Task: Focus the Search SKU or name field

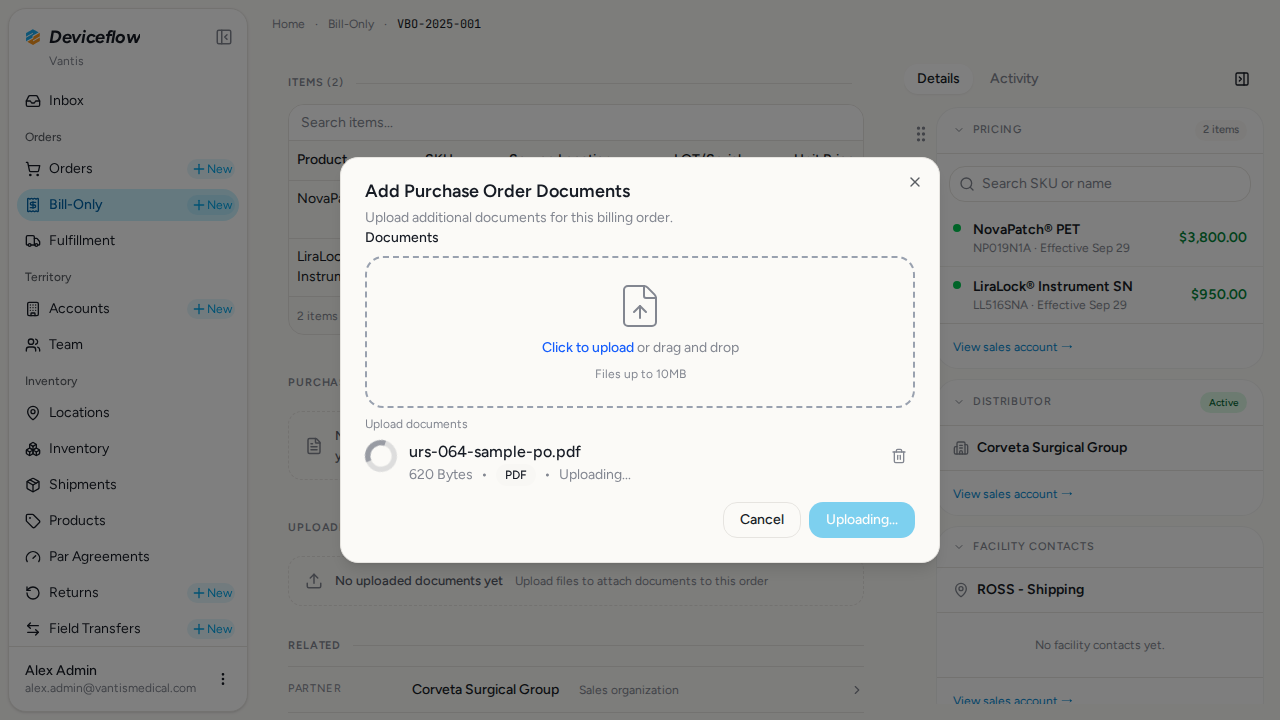Action: click(x=1100, y=184)
